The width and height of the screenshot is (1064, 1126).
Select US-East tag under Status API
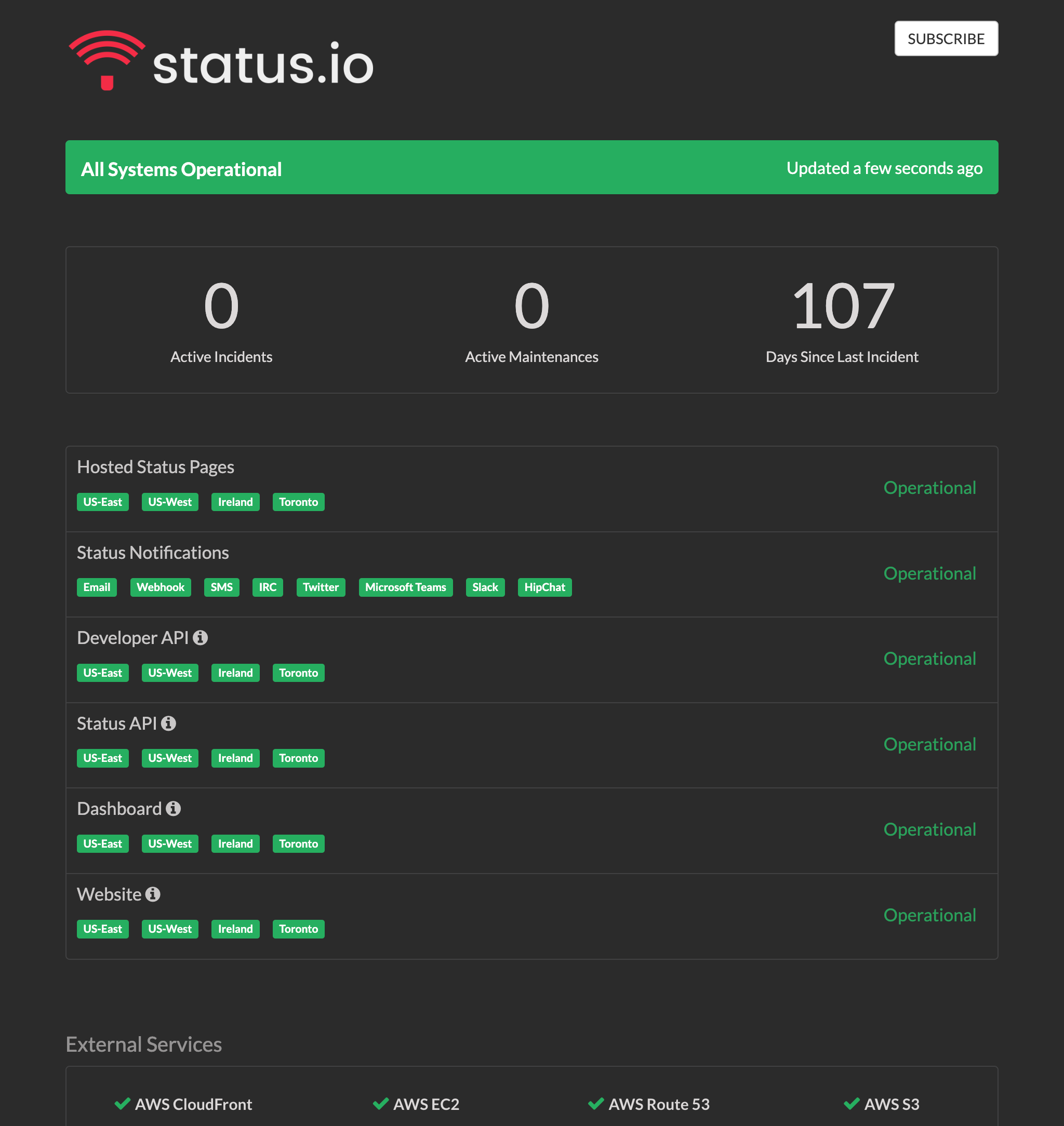click(x=103, y=758)
